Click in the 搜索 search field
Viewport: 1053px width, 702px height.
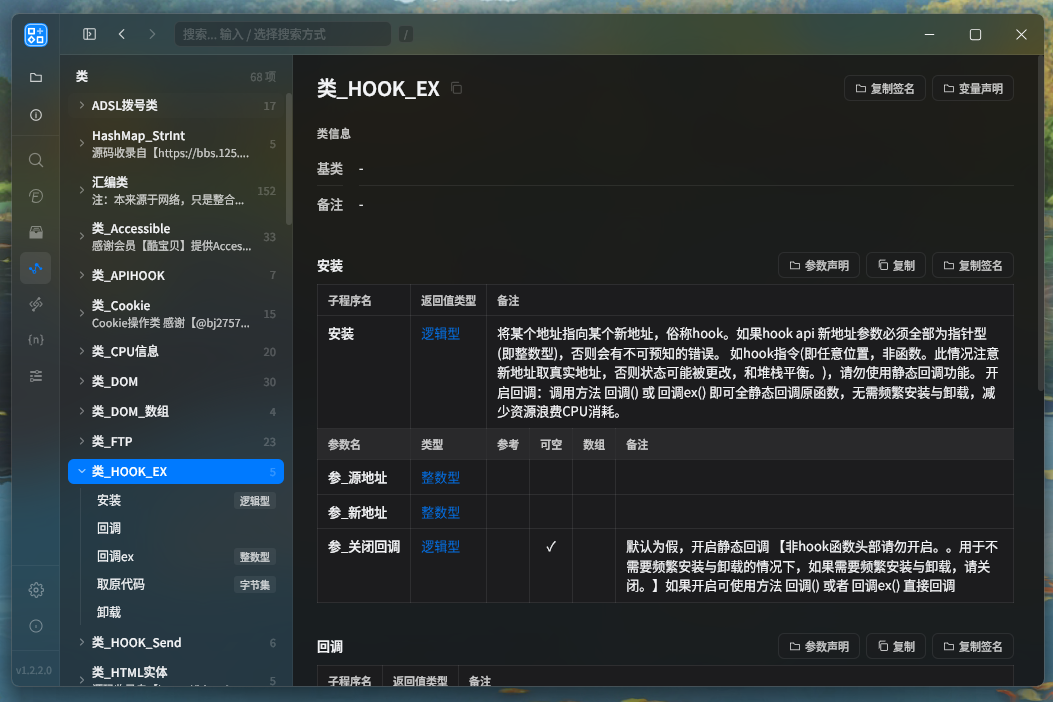point(283,34)
